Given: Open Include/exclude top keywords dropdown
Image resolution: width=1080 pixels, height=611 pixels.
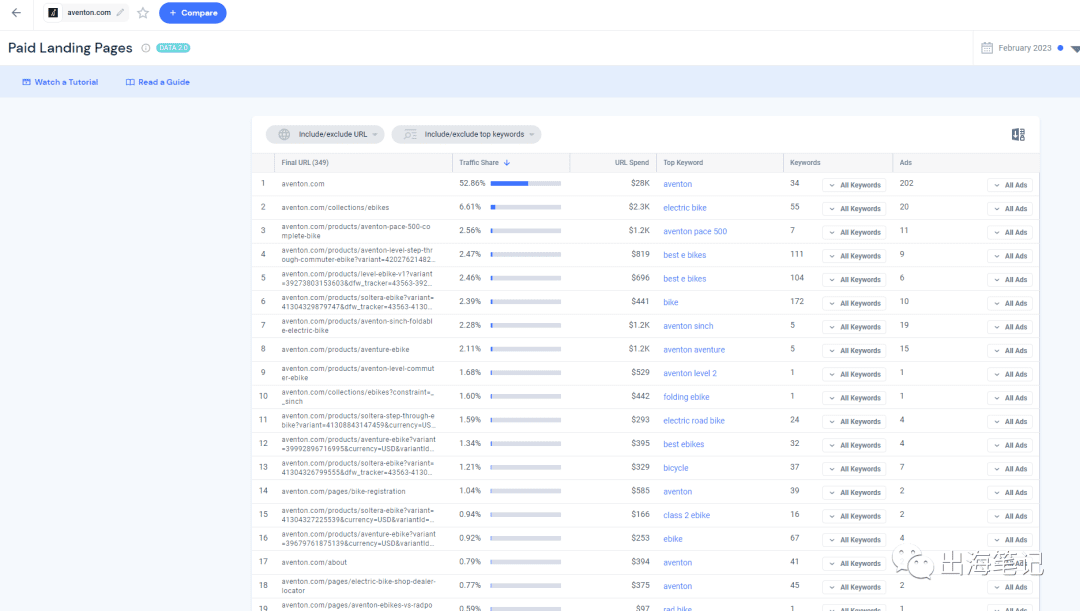Looking at the screenshot, I should pos(466,134).
